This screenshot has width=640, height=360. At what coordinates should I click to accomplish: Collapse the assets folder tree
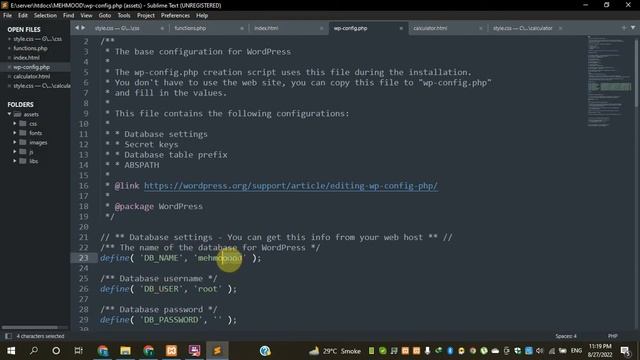tap(9, 114)
